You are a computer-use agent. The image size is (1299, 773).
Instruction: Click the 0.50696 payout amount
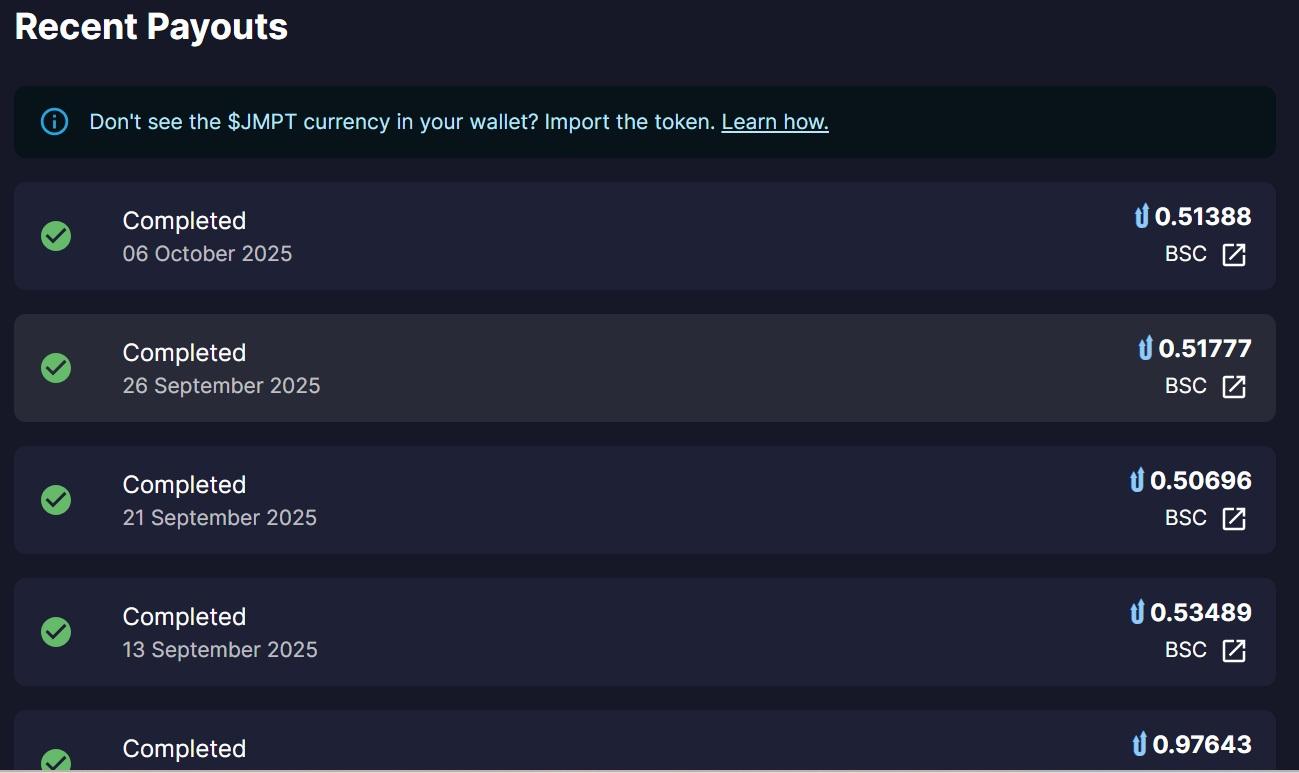coord(1200,480)
